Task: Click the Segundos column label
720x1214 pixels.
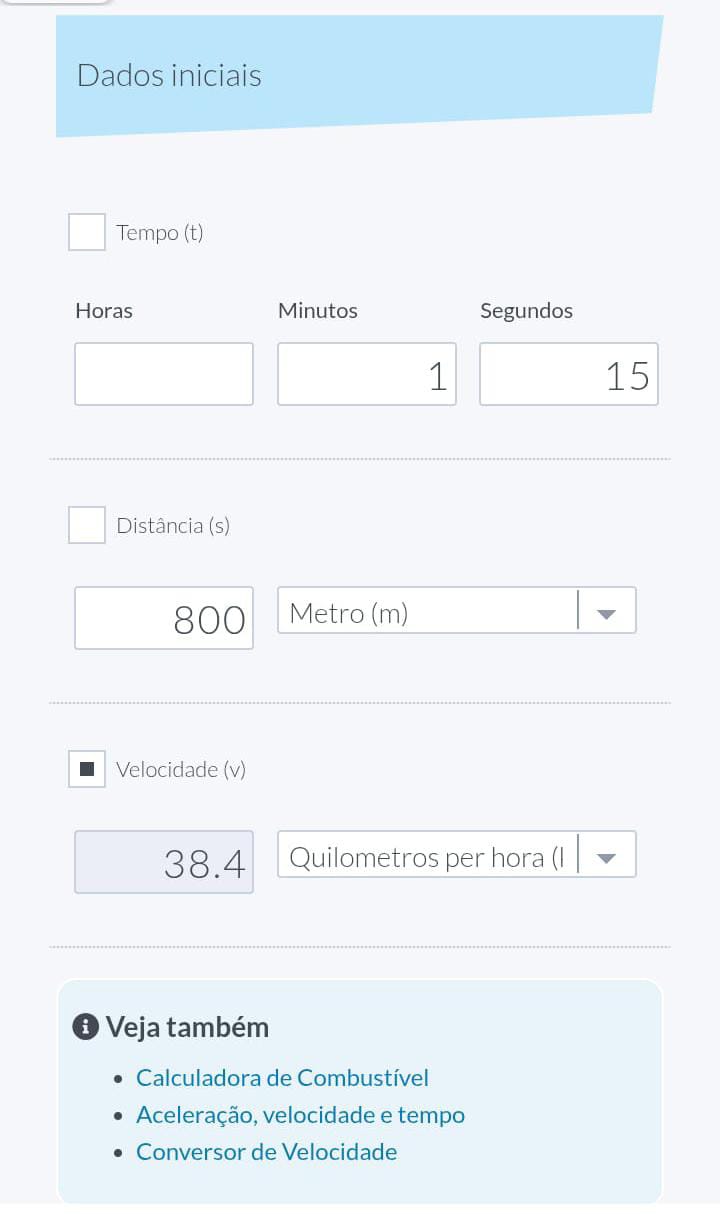Action: [x=526, y=311]
